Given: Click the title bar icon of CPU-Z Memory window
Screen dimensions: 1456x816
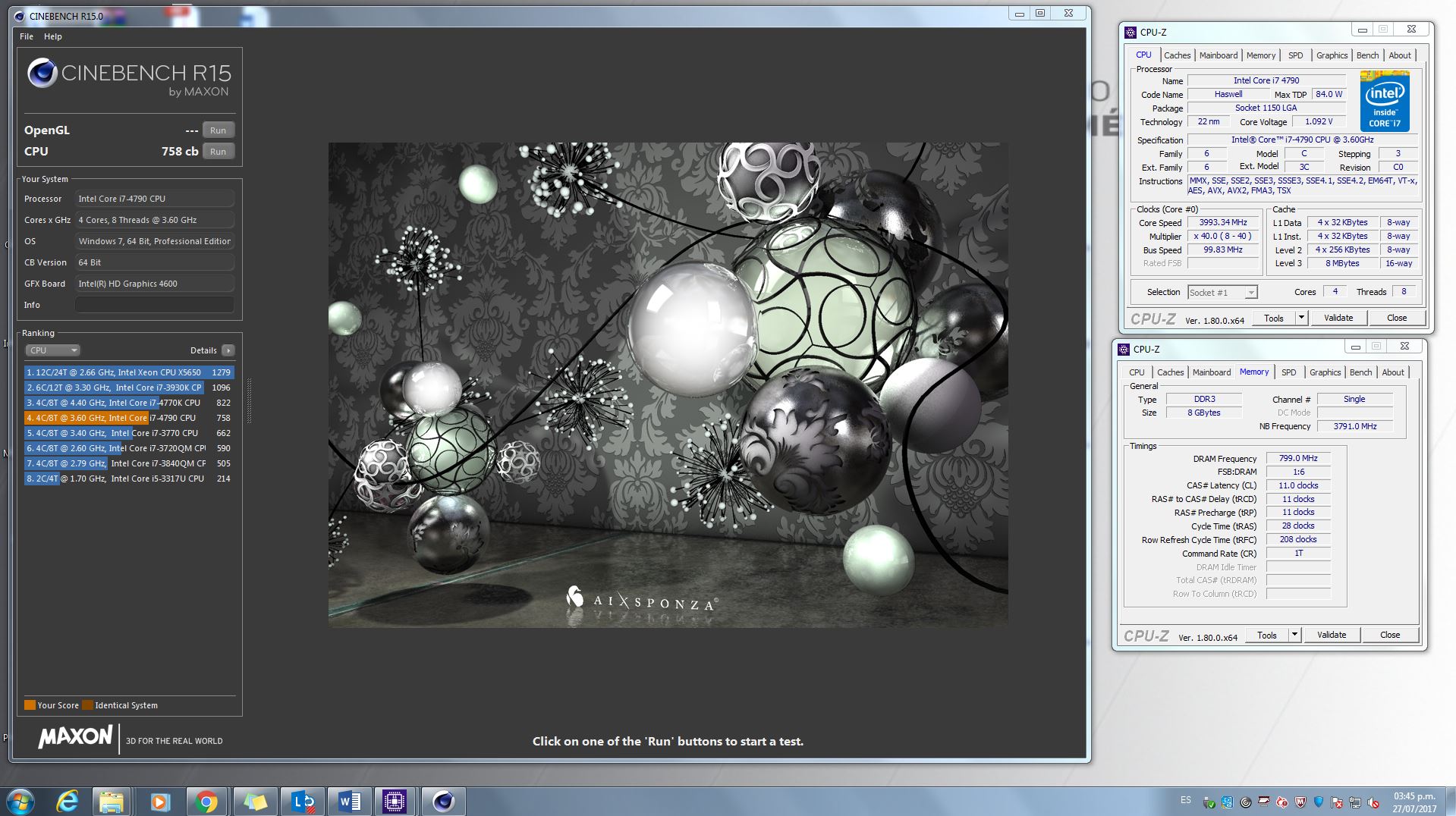Looking at the screenshot, I should point(1124,349).
